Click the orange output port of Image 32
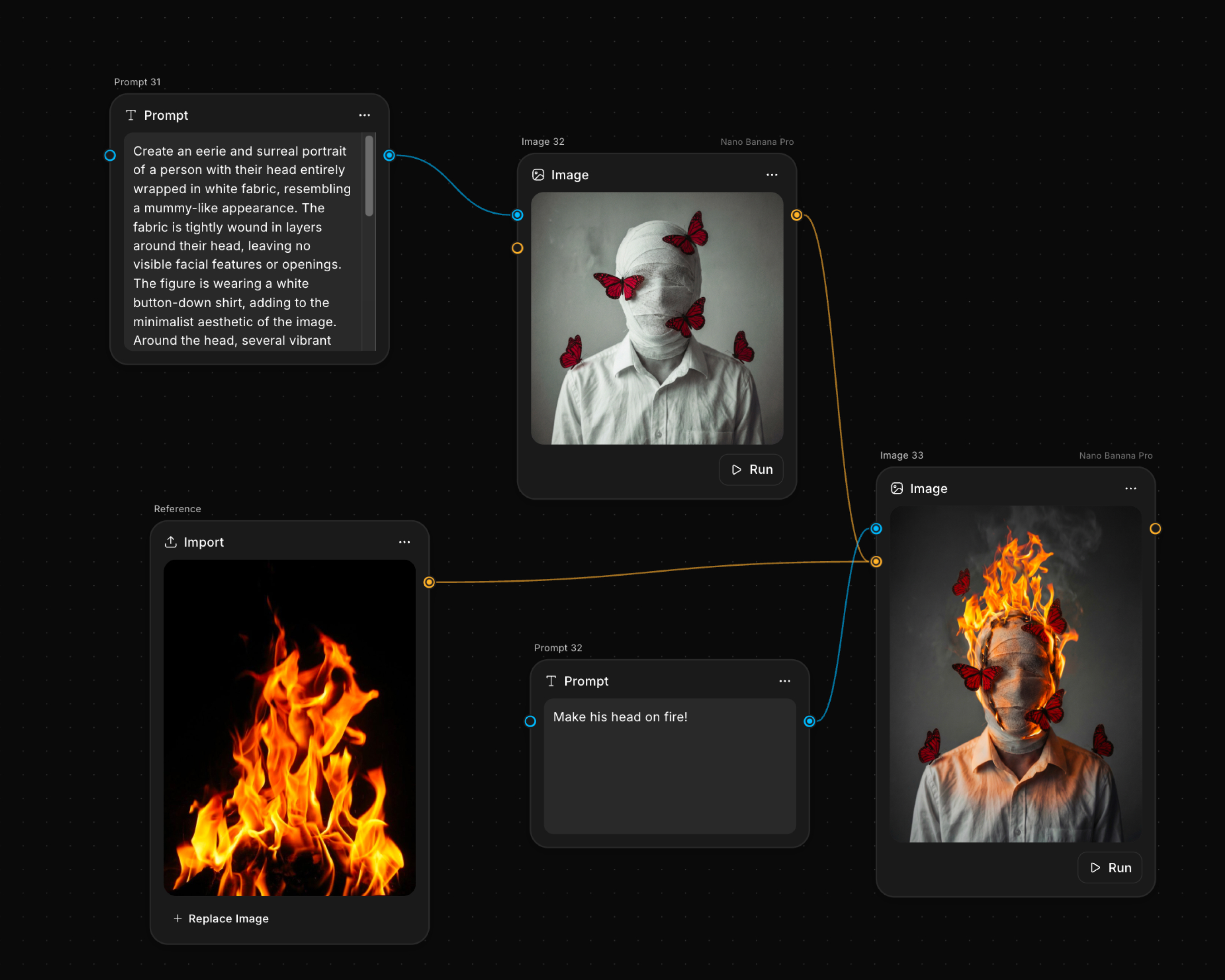Screen dimensions: 1225x980 [x=797, y=215]
